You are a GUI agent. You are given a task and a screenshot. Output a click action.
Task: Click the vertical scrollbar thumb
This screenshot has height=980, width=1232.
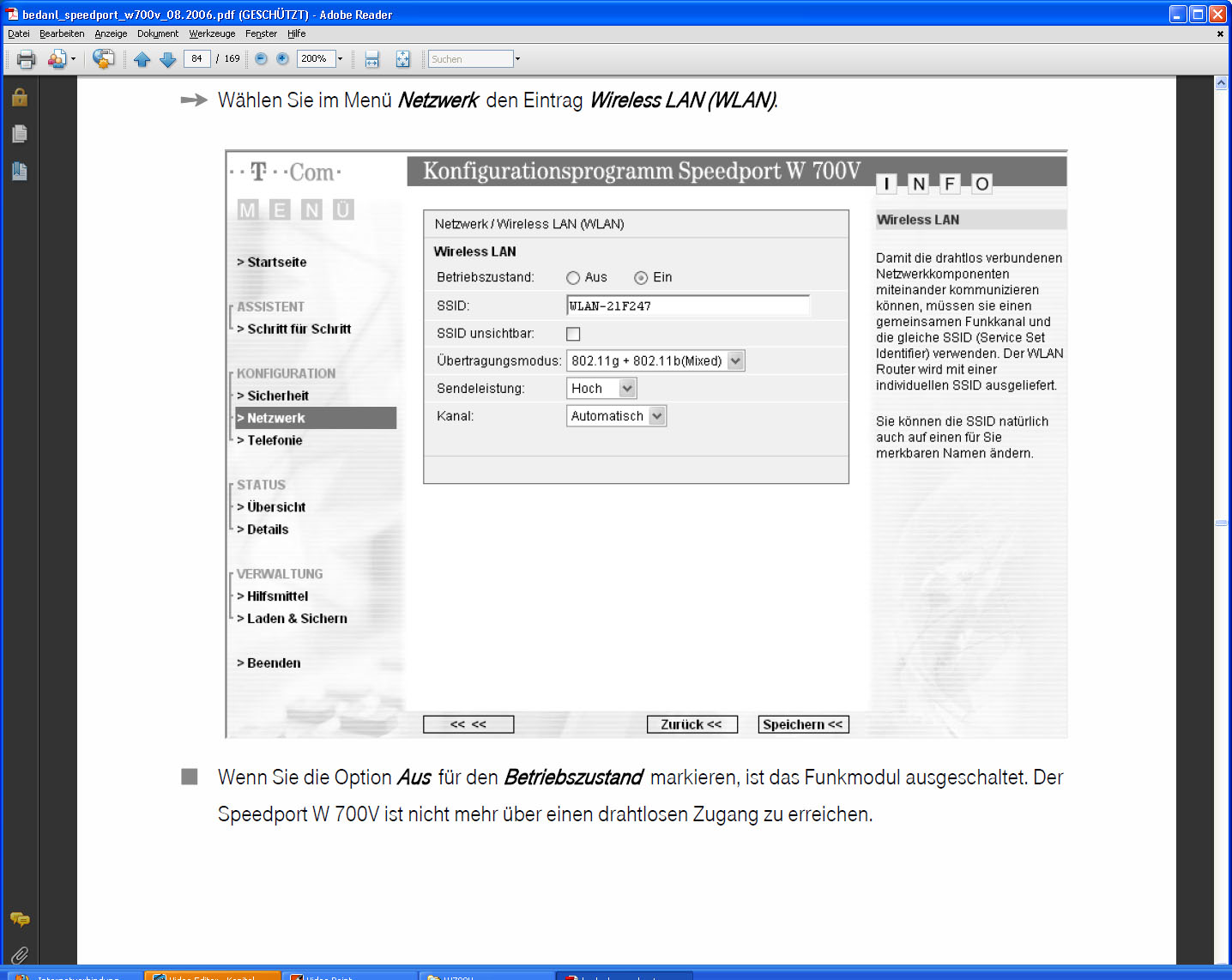pos(1222,523)
